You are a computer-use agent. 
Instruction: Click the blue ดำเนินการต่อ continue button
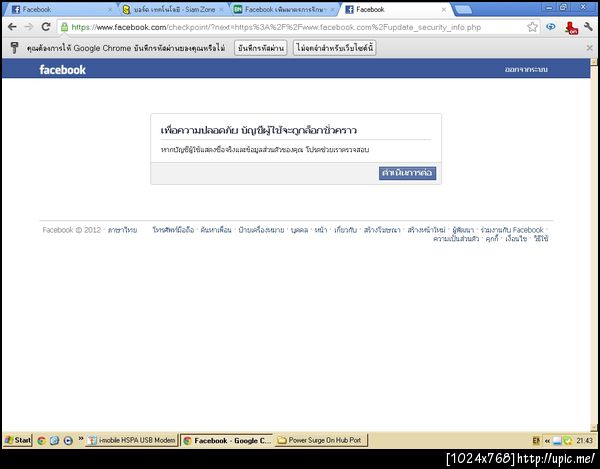tap(407, 173)
